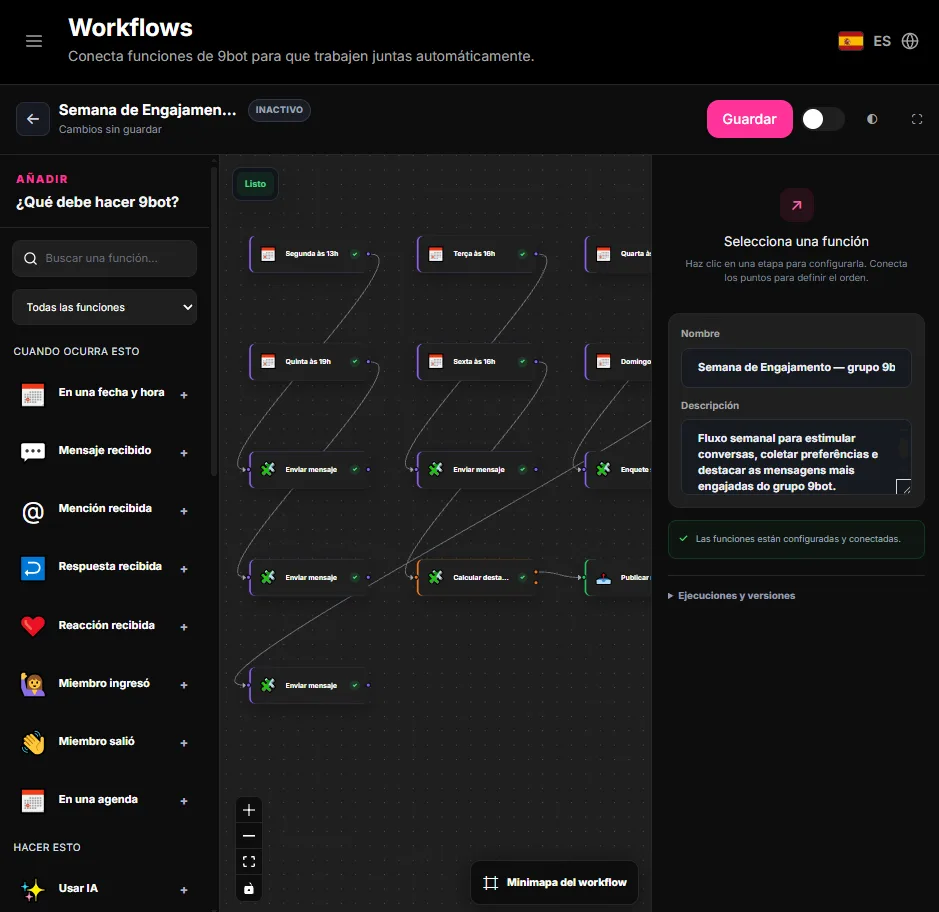
Task: Click the 'Listo' status badge
Action: point(255,184)
